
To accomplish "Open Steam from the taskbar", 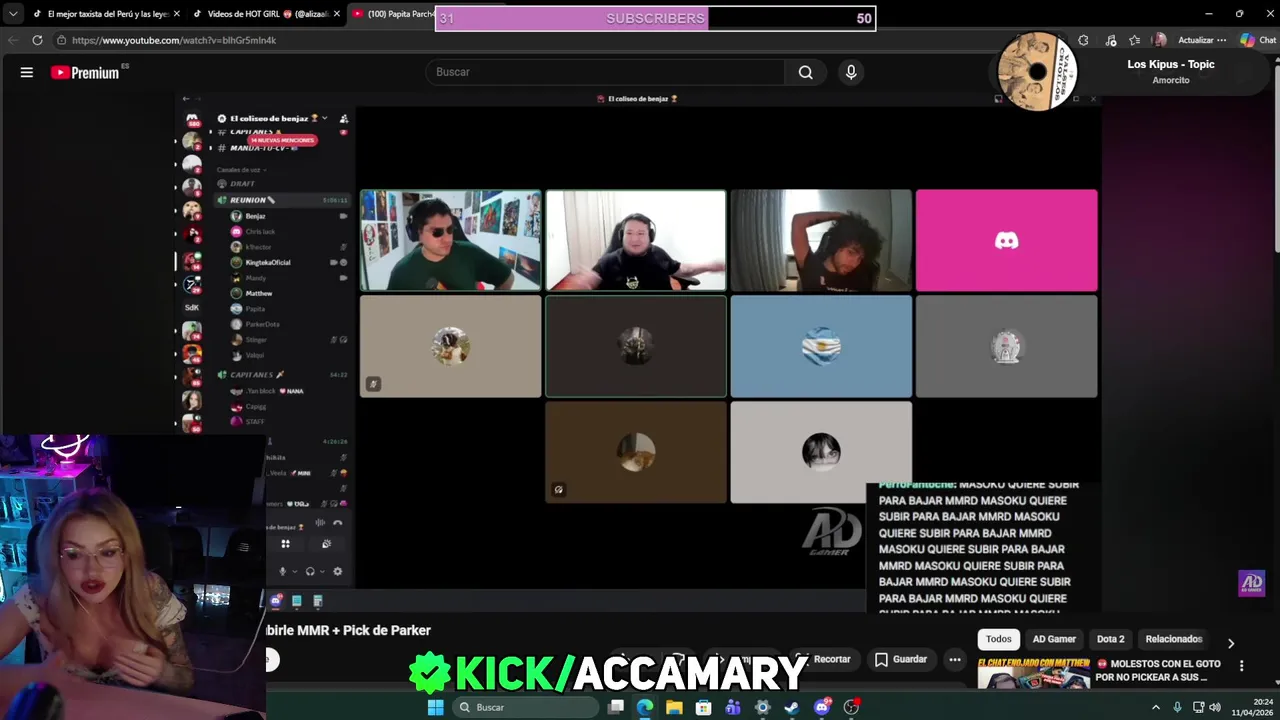I will tap(792, 707).
